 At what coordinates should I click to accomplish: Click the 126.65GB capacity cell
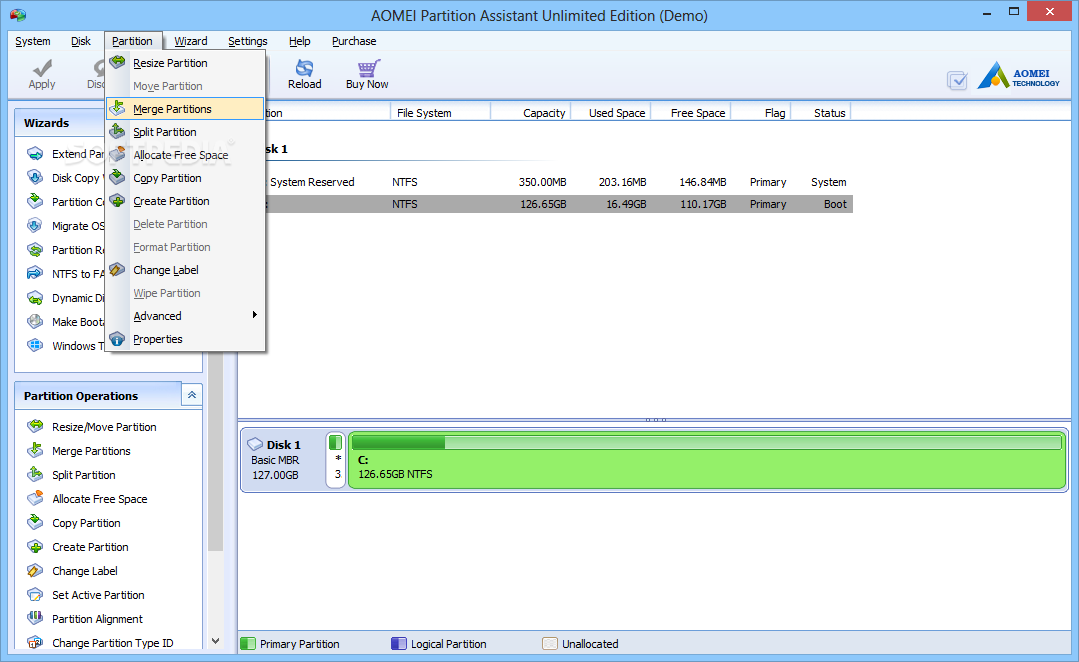543,204
